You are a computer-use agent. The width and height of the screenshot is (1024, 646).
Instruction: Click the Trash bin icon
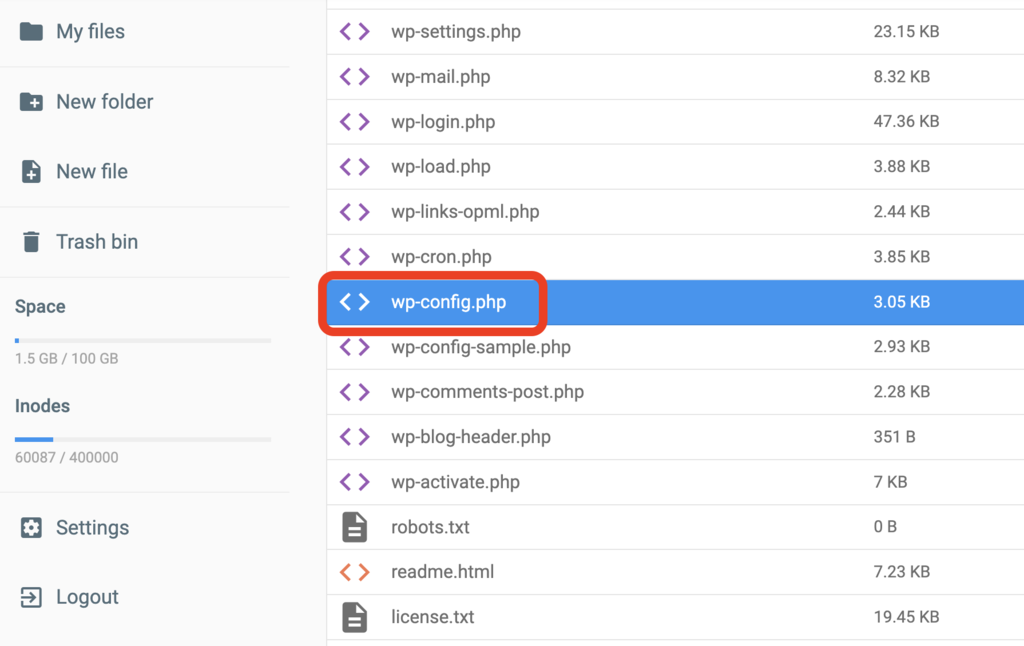(30, 241)
